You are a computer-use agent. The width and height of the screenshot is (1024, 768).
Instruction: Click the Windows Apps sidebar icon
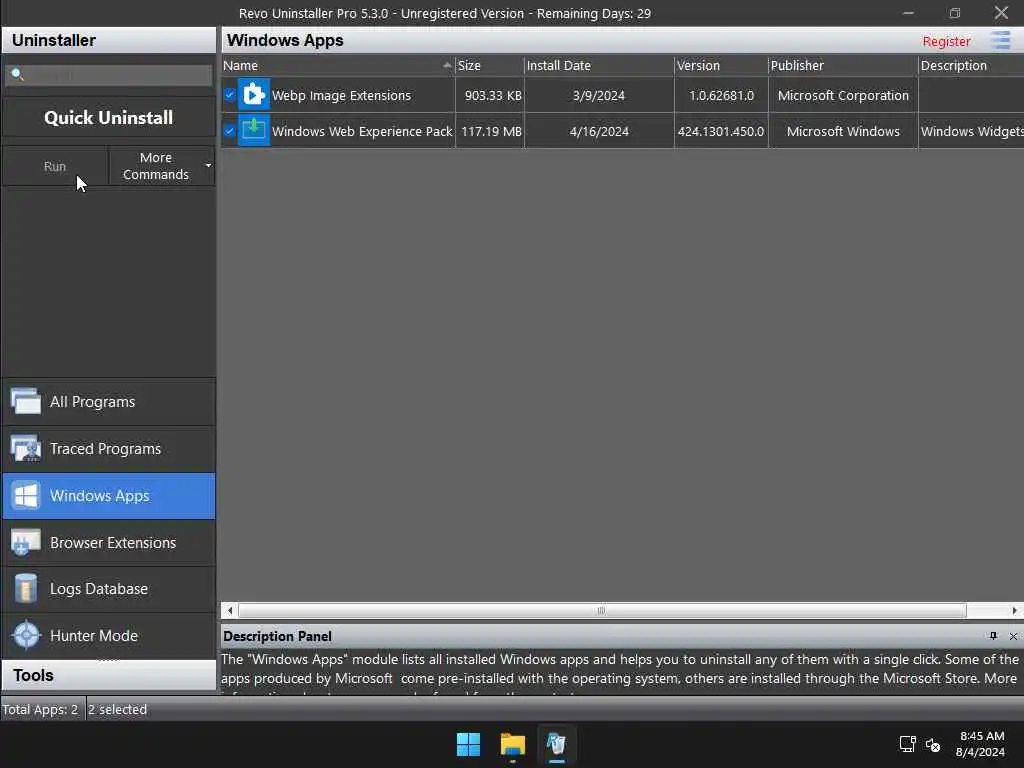coord(26,496)
